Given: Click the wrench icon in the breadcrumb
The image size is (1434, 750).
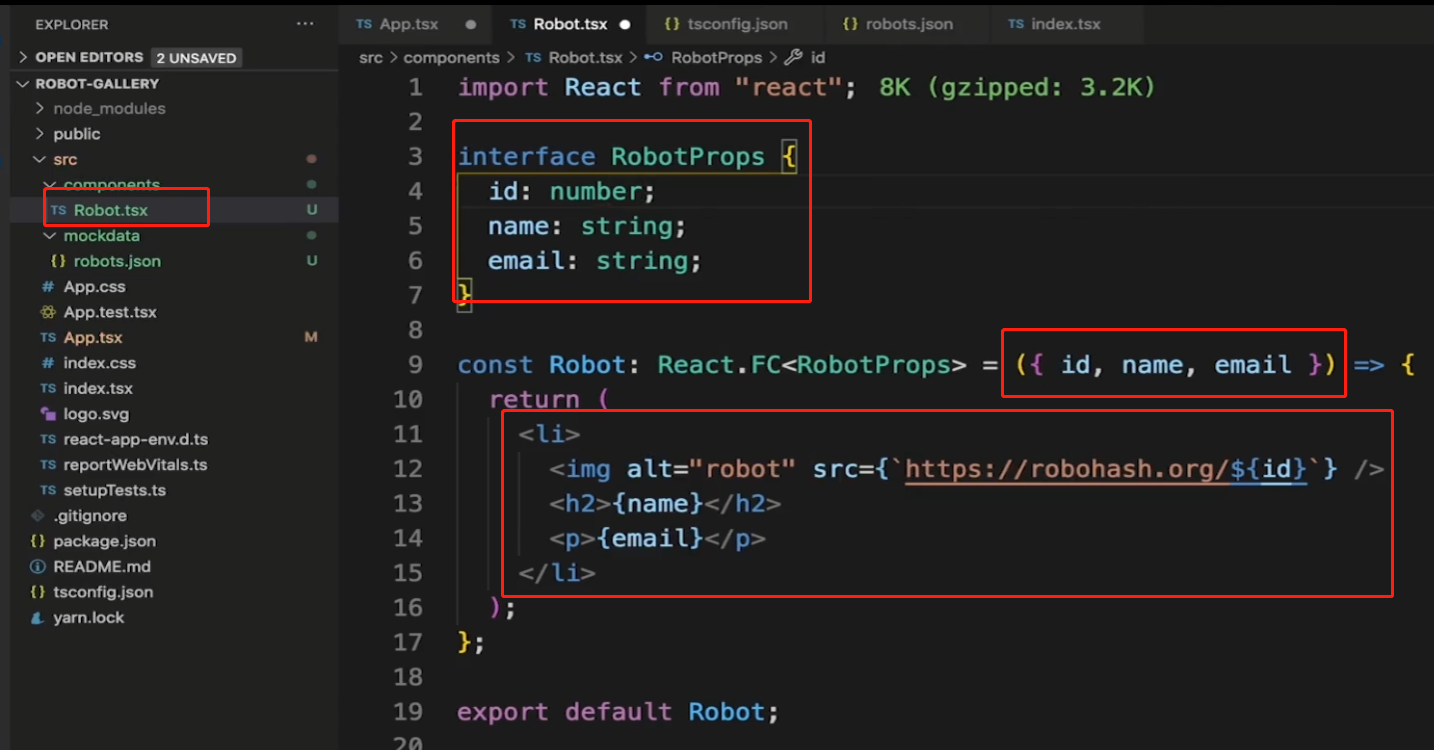Looking at the screenshot, I should [794, 58].
